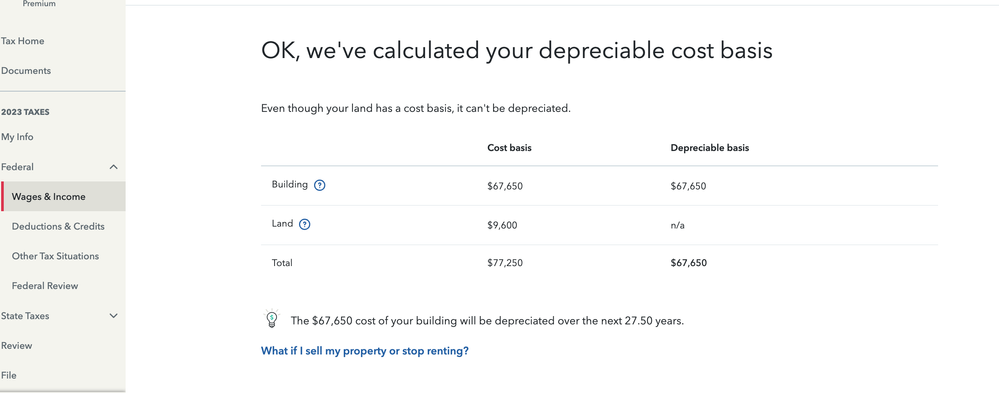Open Other Tax Situations

(55, 256)
